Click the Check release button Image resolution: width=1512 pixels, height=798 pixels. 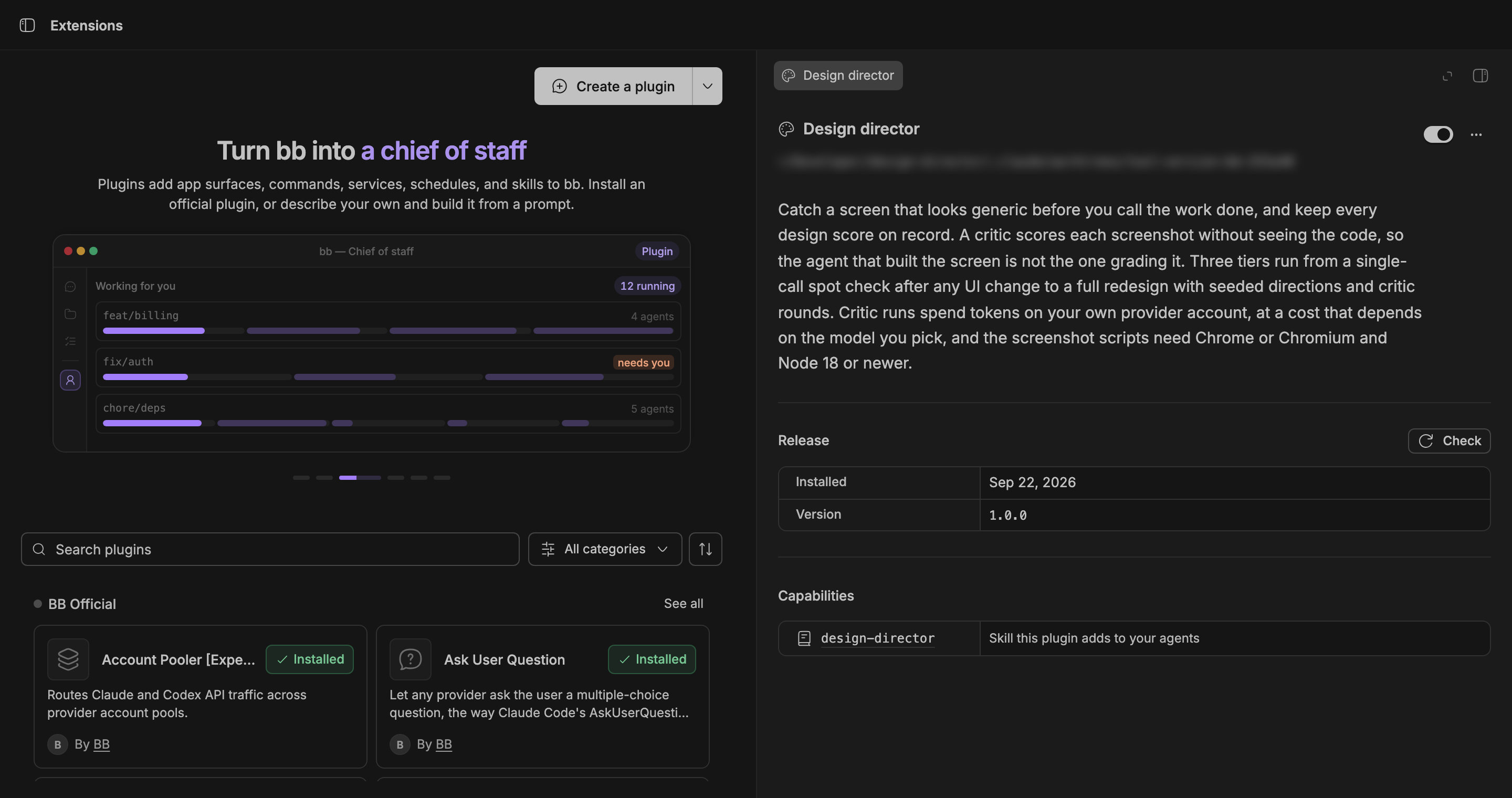pos(1448,440)
